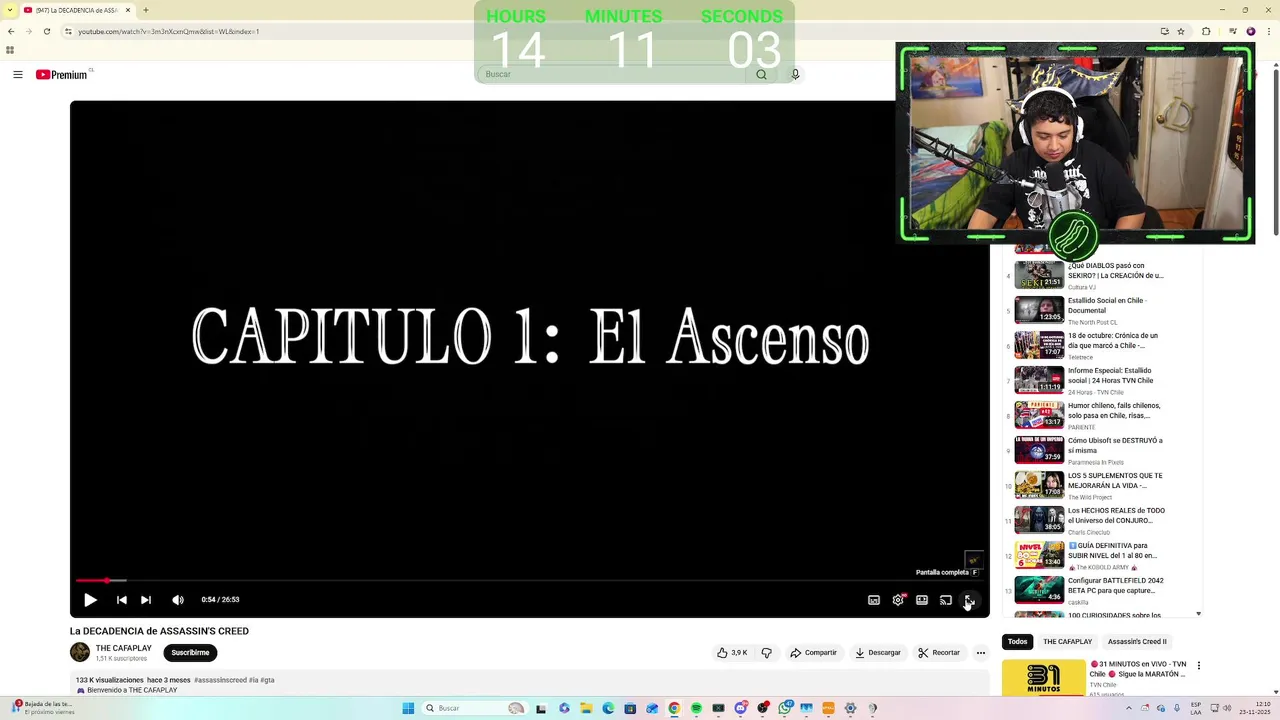This screenshot has width=1280, height=720.
Task: Clip the video with Recortar
Action: point(939,653)
